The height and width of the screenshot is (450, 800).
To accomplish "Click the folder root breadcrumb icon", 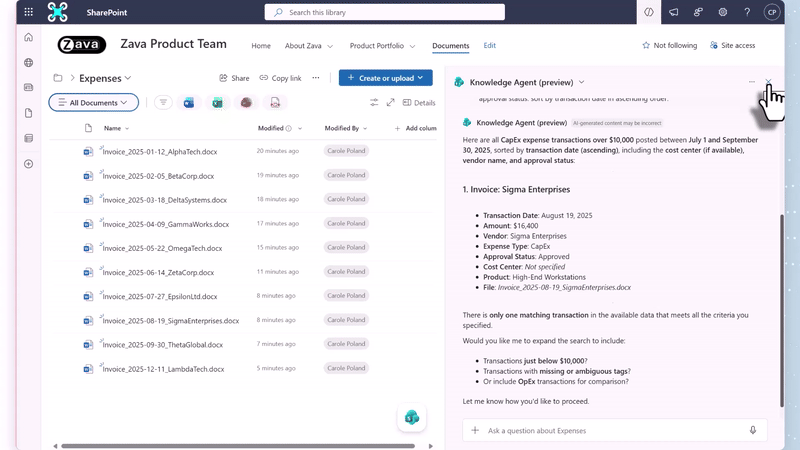I will click(x=58, y=78).
